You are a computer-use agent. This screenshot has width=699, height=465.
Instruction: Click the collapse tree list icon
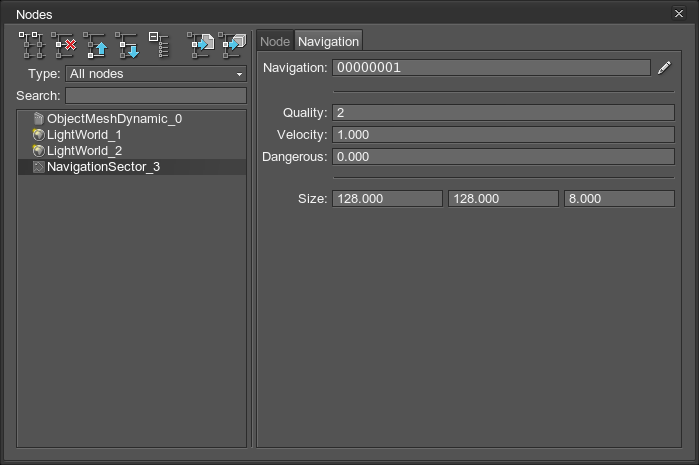coord(159,44)
